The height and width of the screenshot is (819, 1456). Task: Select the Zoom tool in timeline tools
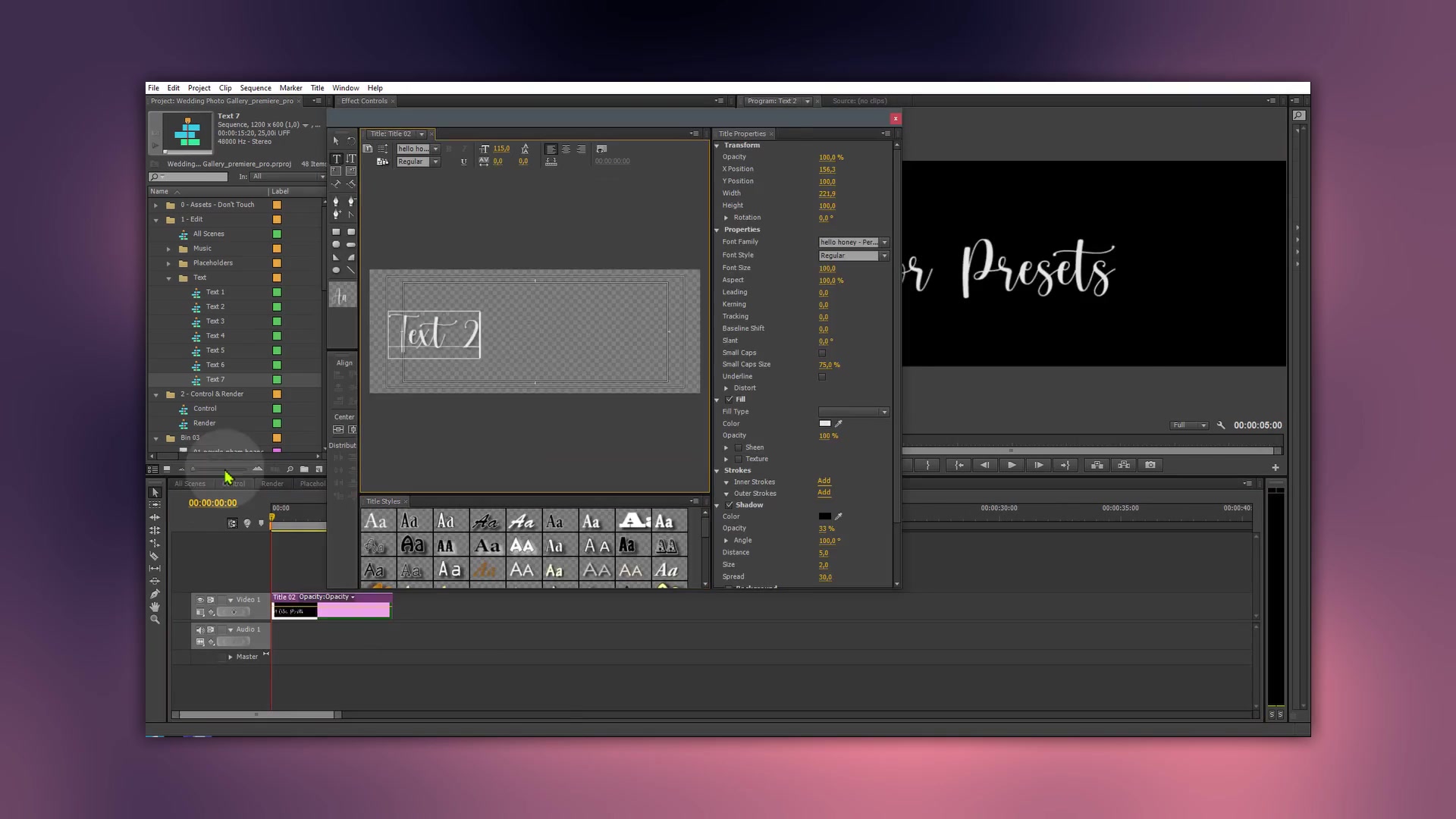[x=155, y=620]
